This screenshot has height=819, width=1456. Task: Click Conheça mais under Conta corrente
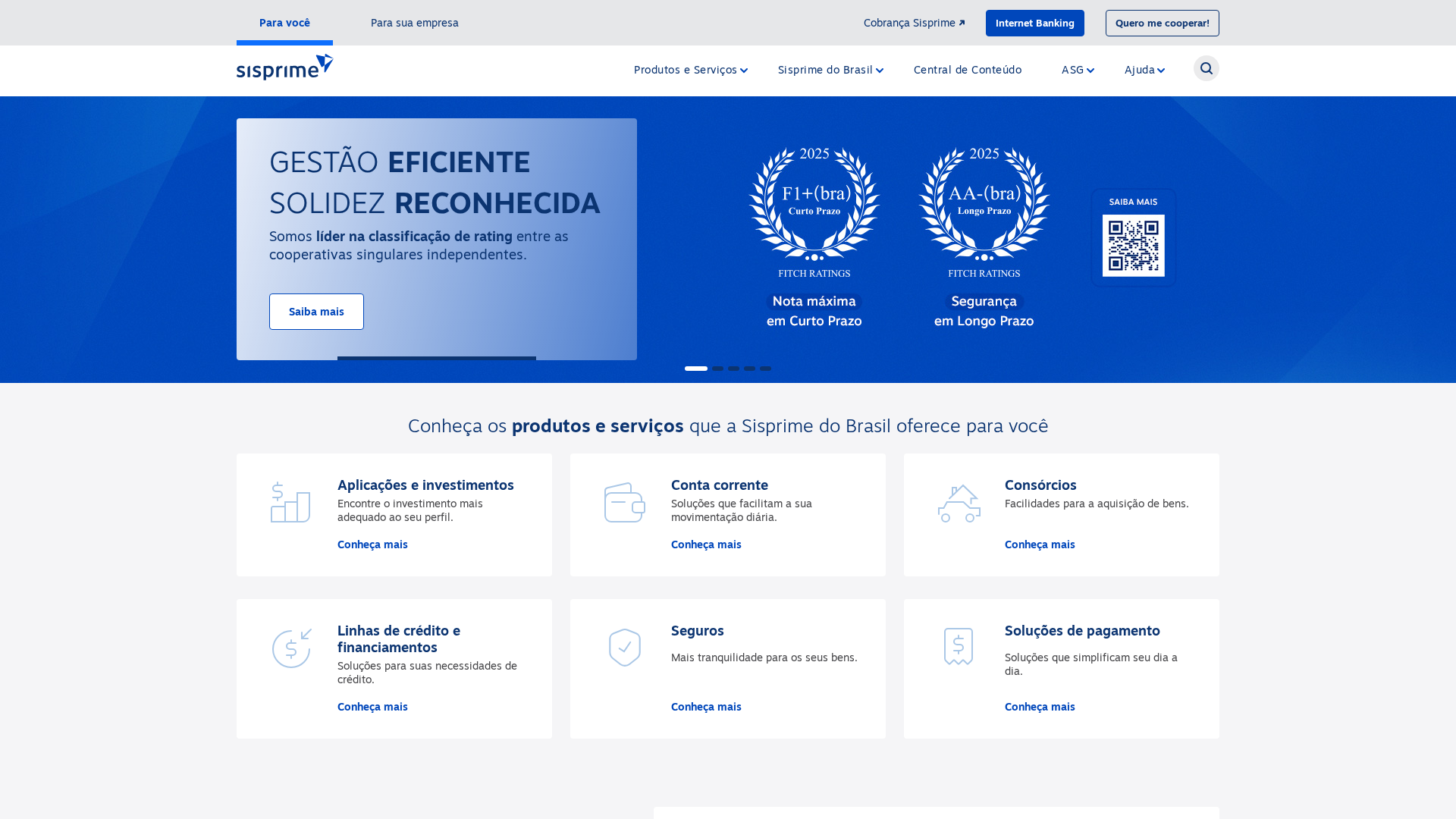pos(706,544)
